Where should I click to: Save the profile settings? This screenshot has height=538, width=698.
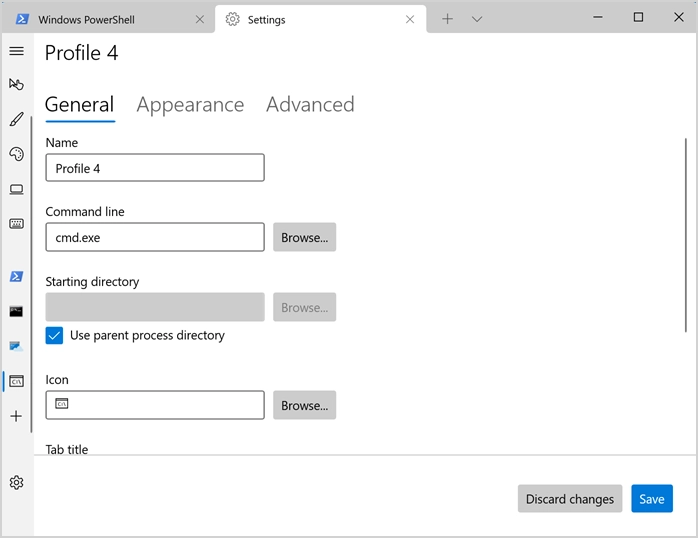pos(651,499)
